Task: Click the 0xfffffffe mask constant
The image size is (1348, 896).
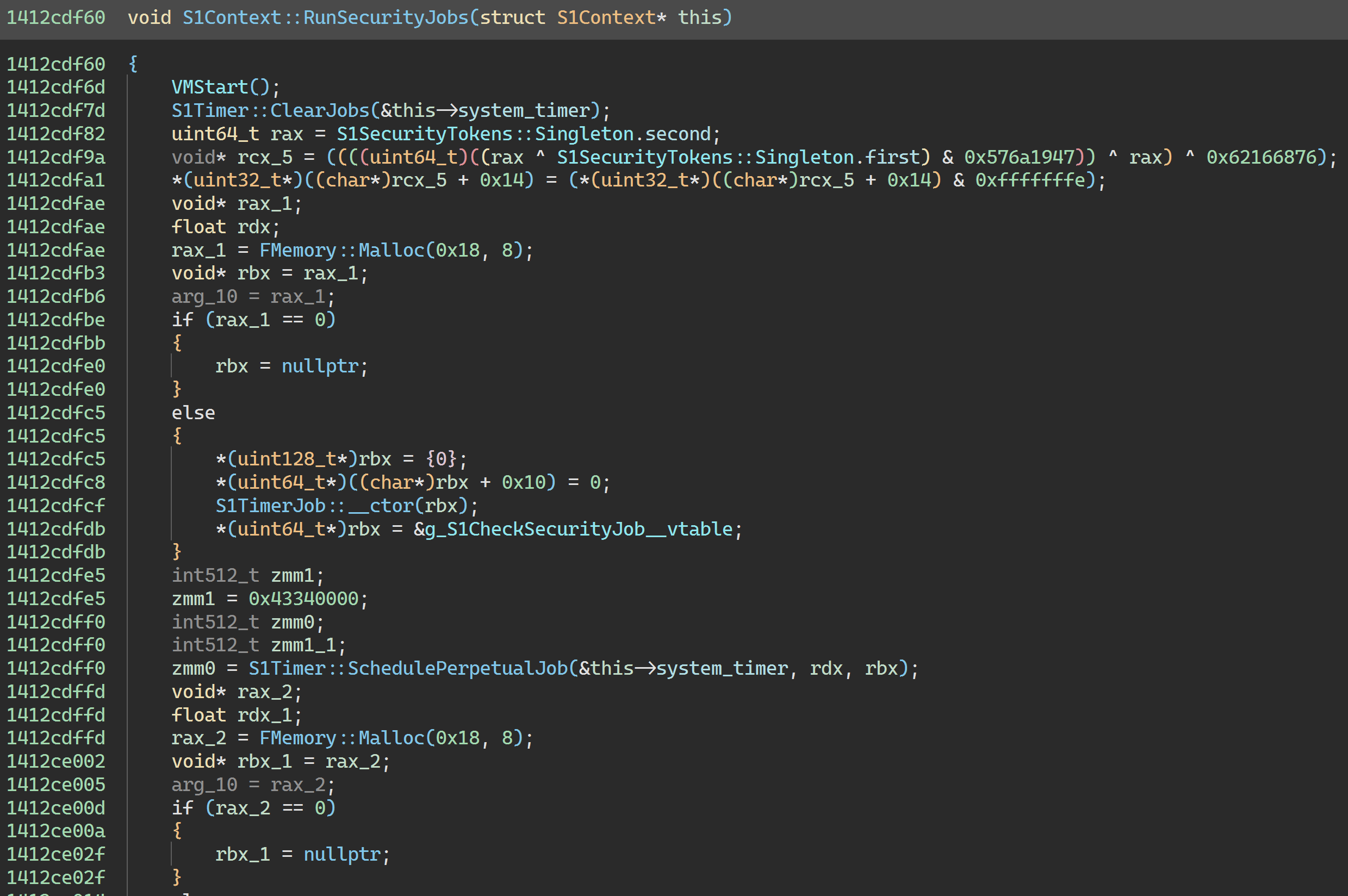Action: tap(1030, 180)
